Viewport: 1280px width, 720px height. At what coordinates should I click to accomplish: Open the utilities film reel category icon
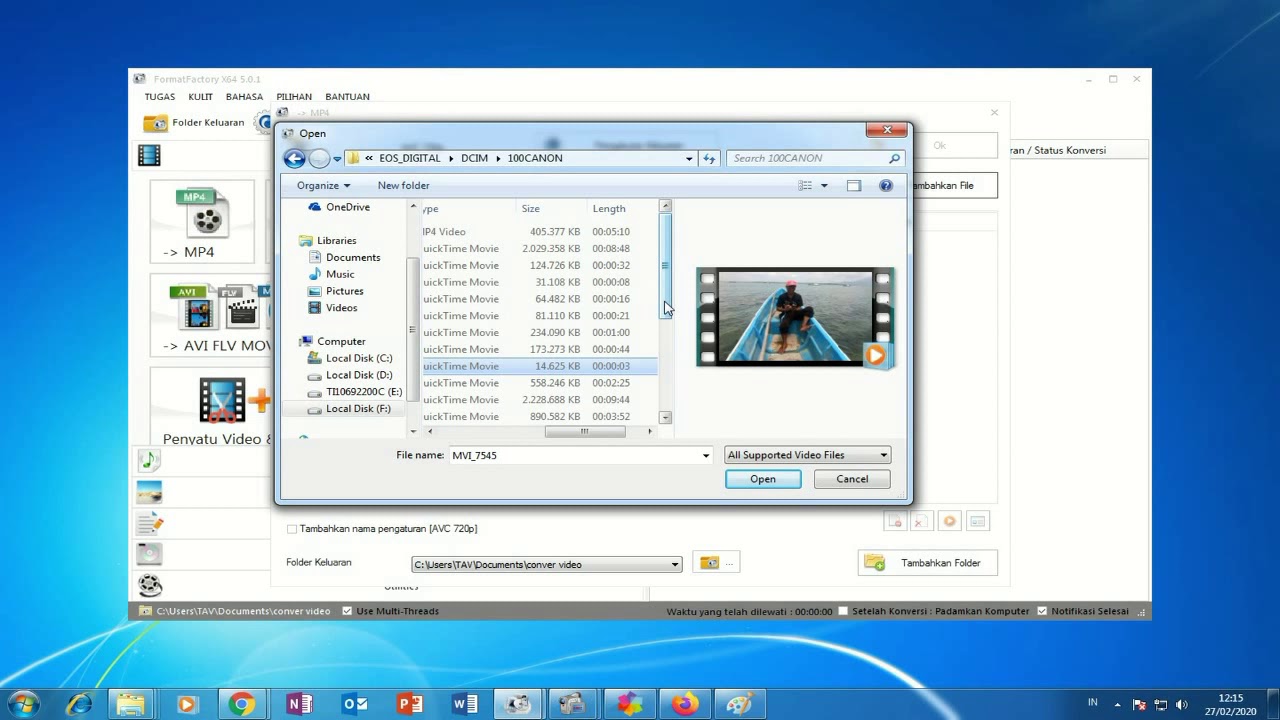149,585
